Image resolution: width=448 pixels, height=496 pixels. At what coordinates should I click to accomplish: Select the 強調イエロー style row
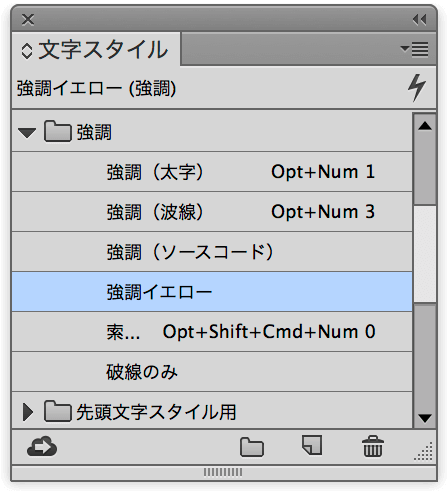pyautogui.click(x=212, y=292)
